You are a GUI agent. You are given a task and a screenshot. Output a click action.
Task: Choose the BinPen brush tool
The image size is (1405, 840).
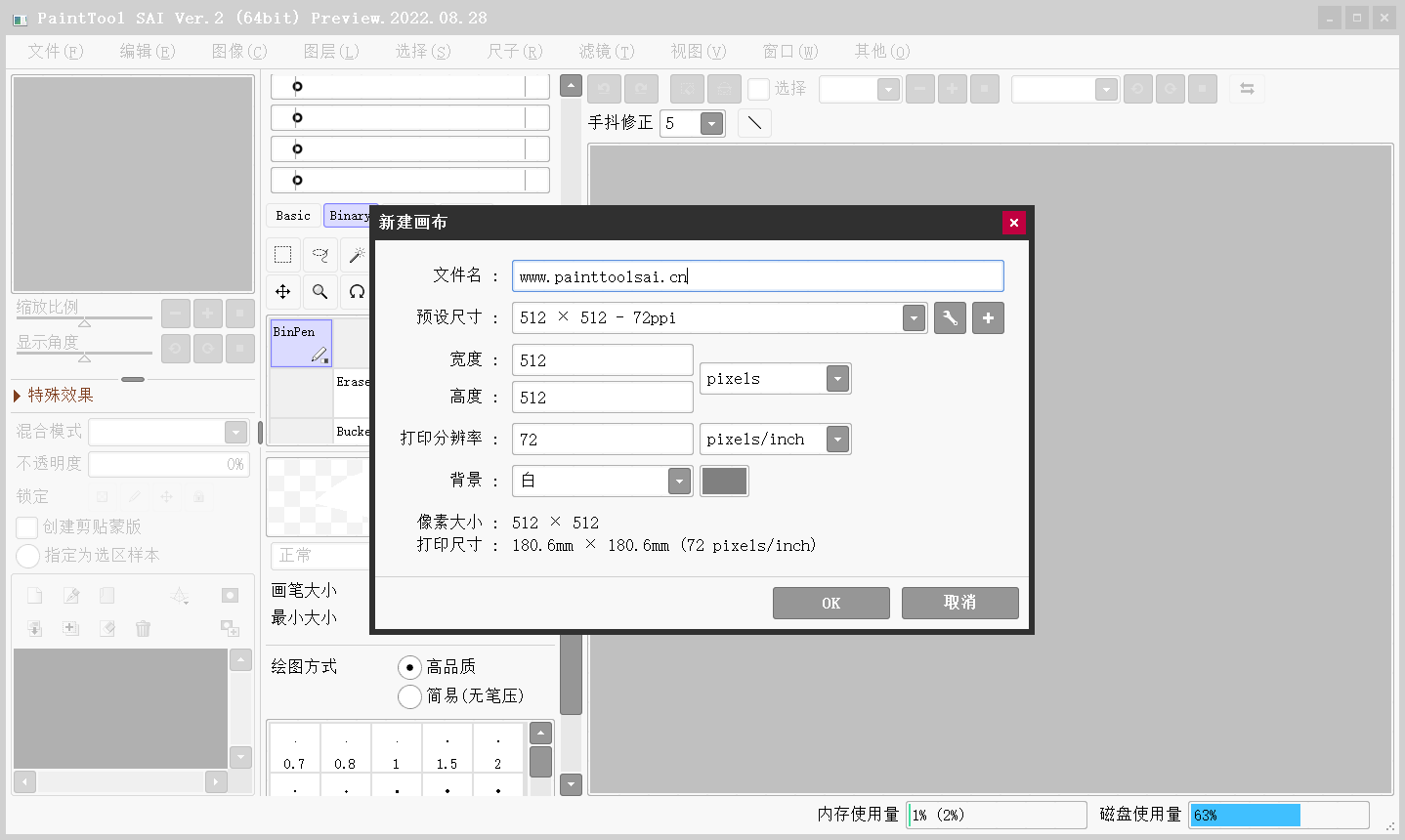point(301,343)
